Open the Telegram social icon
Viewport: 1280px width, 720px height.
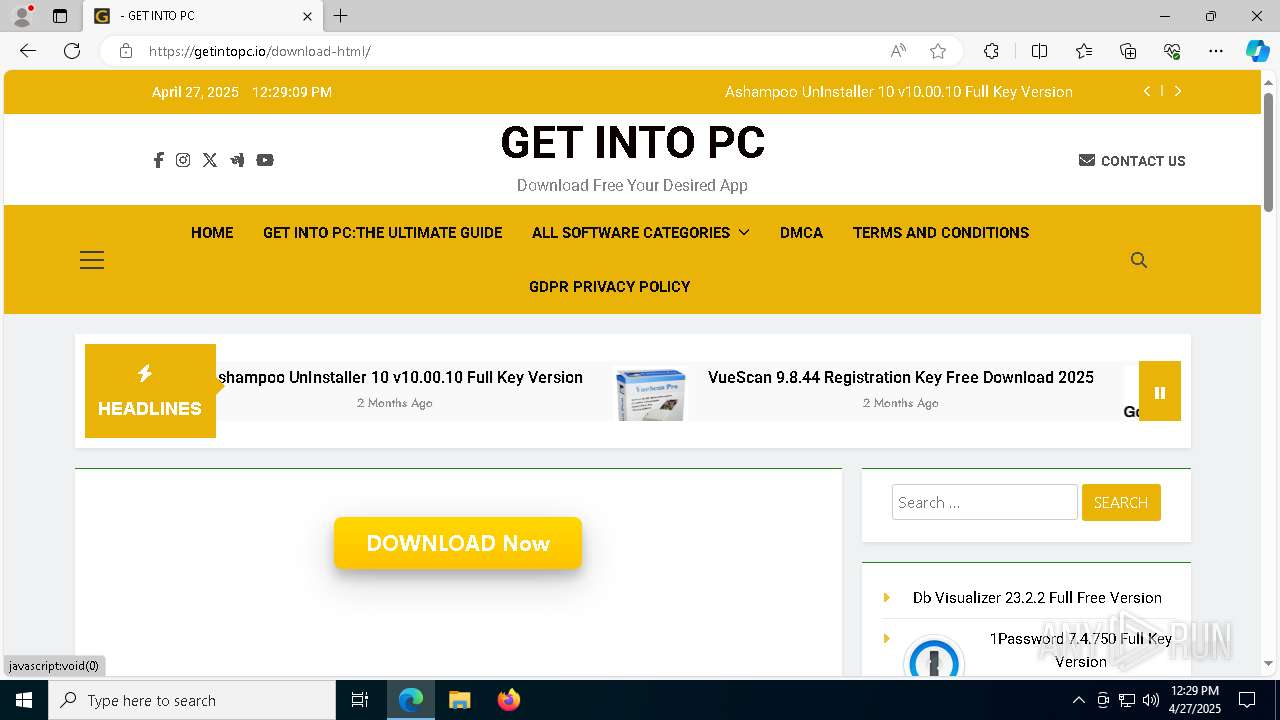pos(237,160)
